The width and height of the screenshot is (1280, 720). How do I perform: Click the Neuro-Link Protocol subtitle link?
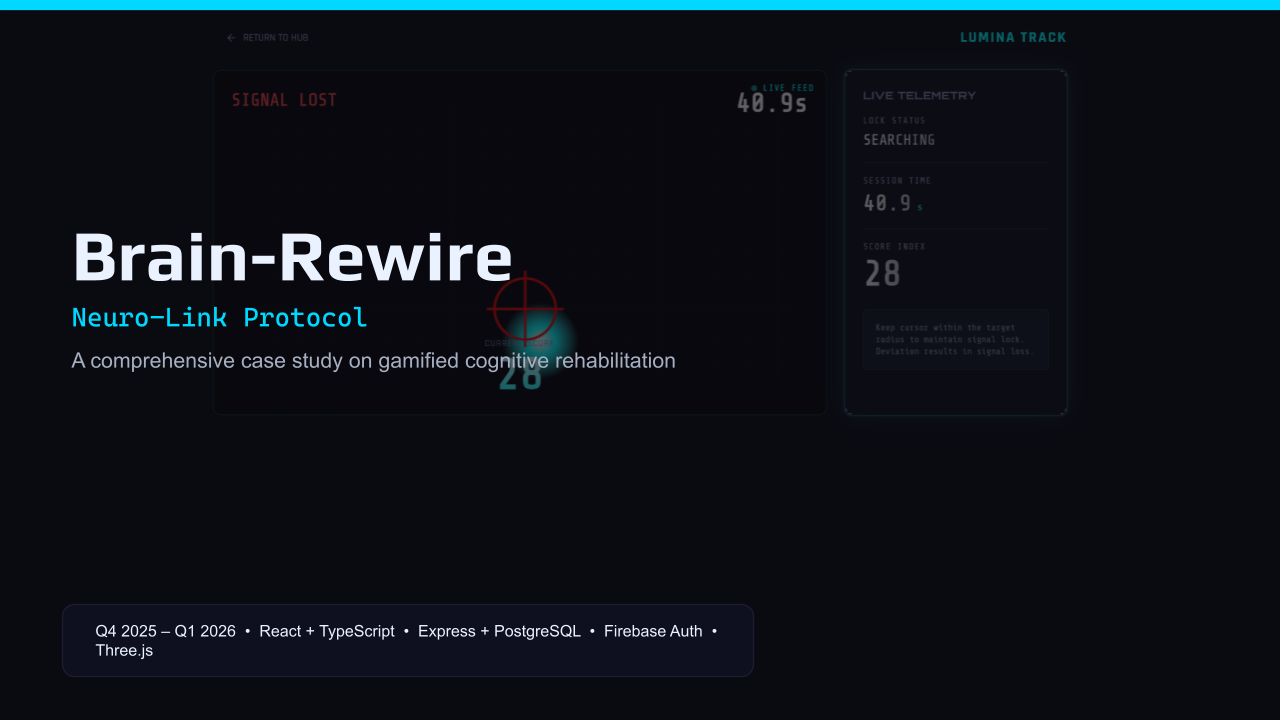(x=219, y=317)
